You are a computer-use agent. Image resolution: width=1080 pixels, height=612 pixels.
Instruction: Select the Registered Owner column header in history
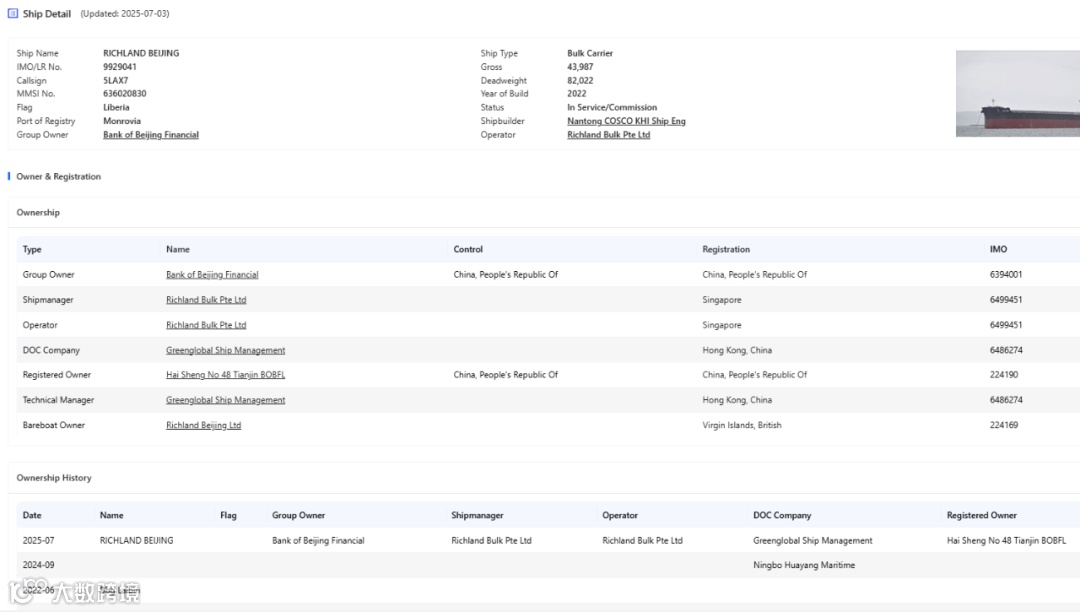[x=982, y=515]
